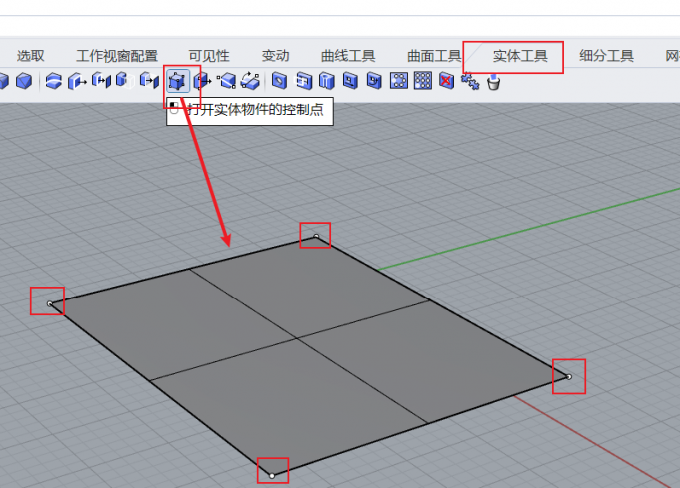Click the rotate fold face icon
This screenshot has height=488, width=680.
pyautogui.click(x=250, y=81)
